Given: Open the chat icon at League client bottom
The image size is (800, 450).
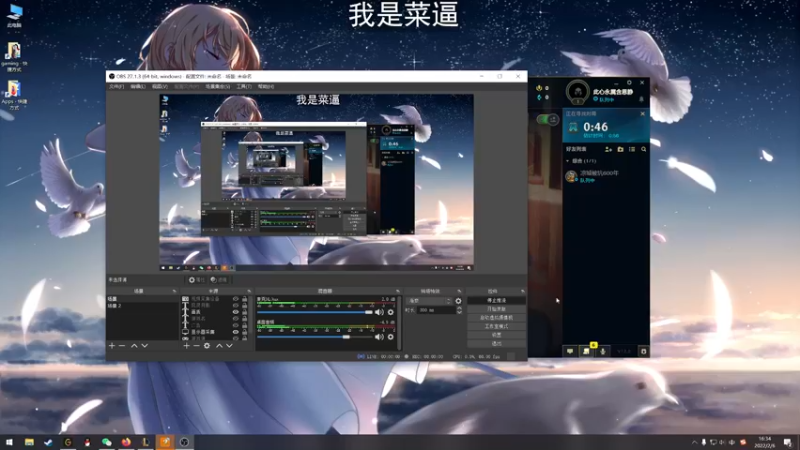Looking at the screenshot, I should pyautogui.click(x=570, y=351).
